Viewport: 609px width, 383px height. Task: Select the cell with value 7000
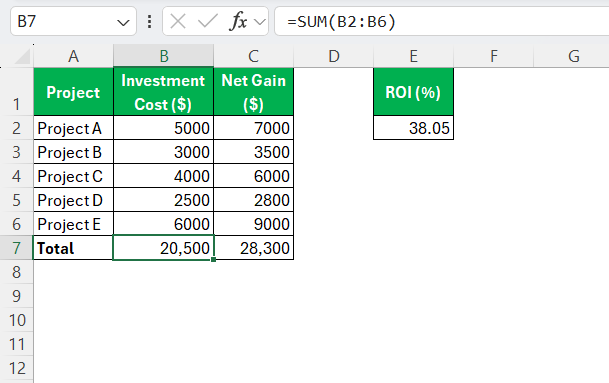click(254, 128)
